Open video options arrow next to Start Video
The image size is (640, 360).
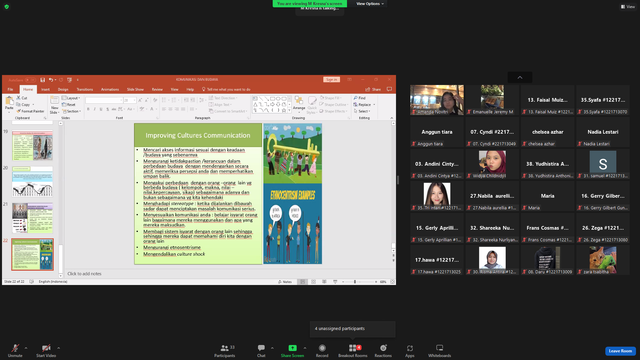(58, 348)
